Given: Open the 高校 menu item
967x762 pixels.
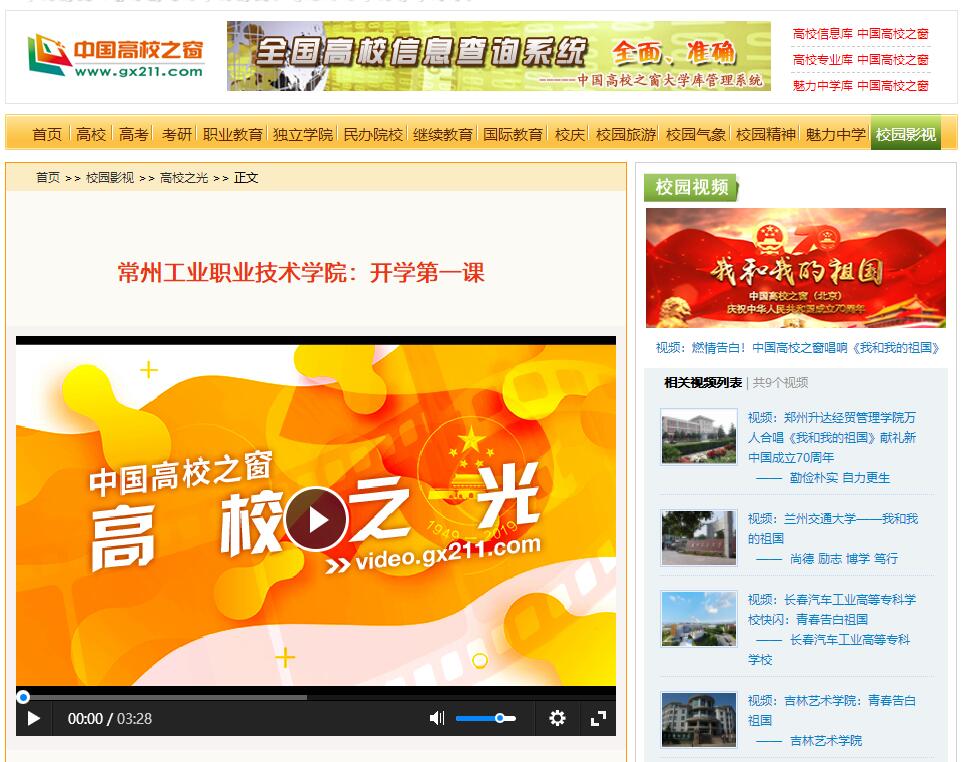Looking at the screenshot, I should click(x=91, y=134).
